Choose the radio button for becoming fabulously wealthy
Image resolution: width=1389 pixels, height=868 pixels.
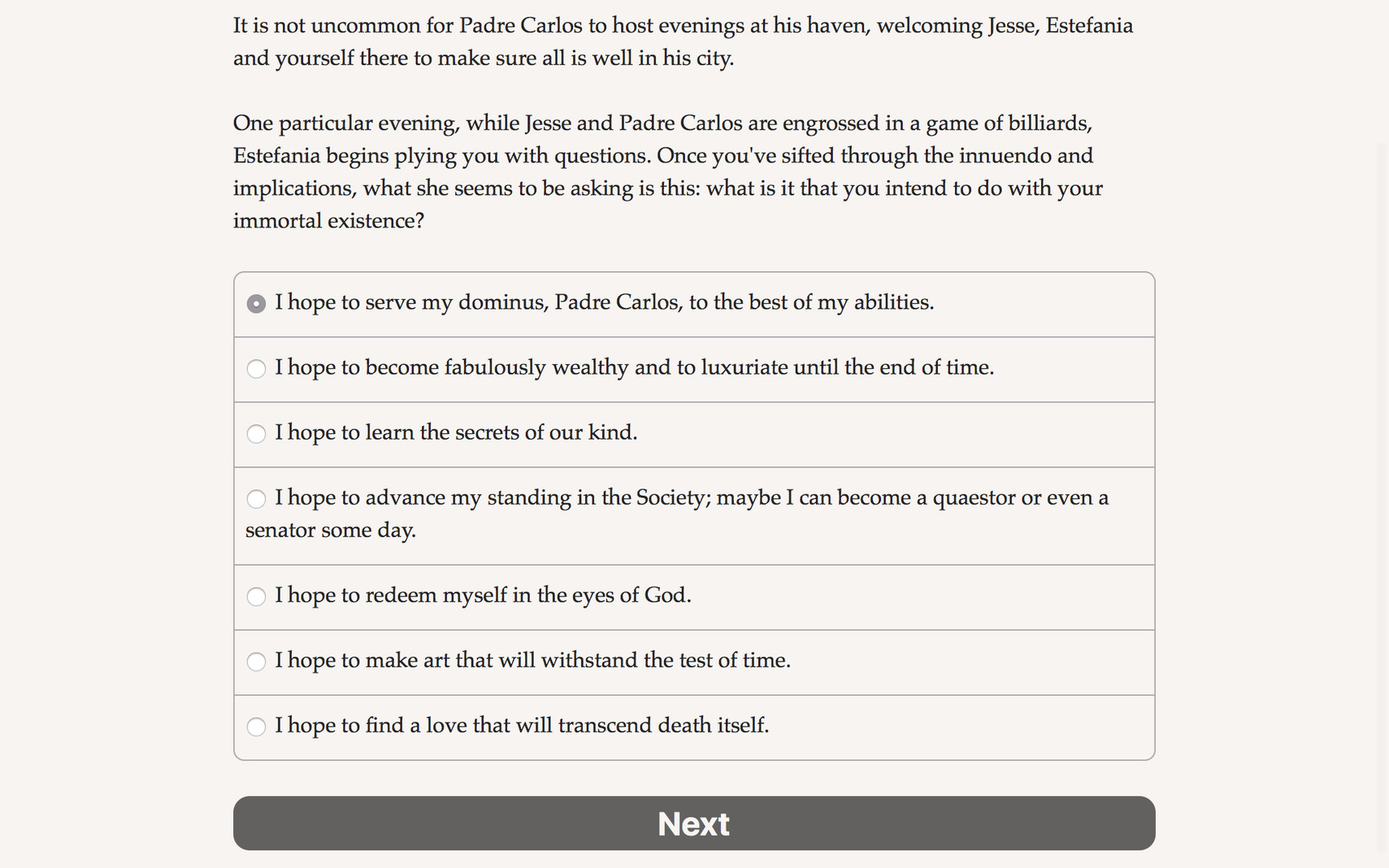tap(256, 369)
